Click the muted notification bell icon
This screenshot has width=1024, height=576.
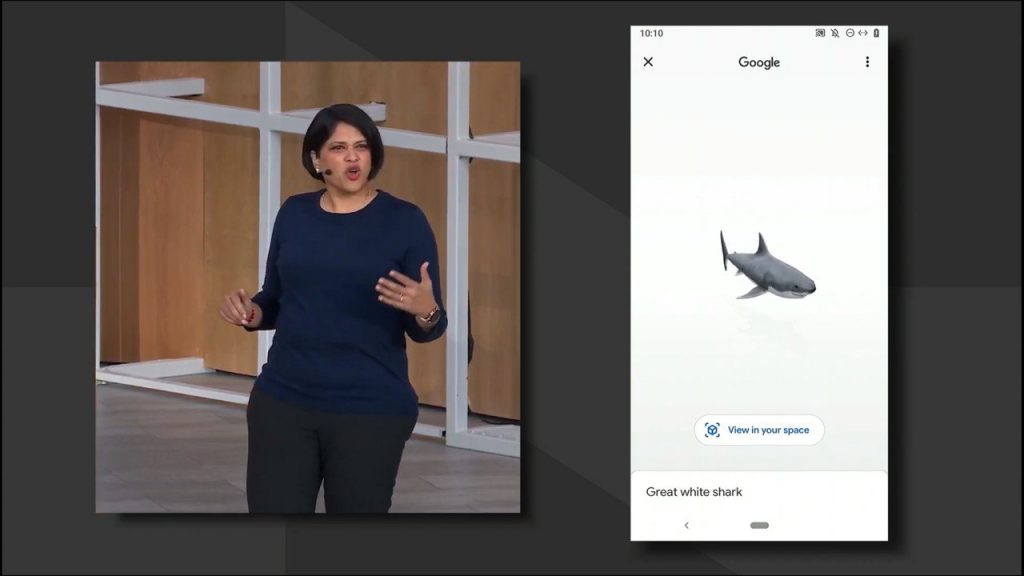tap(835, 33)
